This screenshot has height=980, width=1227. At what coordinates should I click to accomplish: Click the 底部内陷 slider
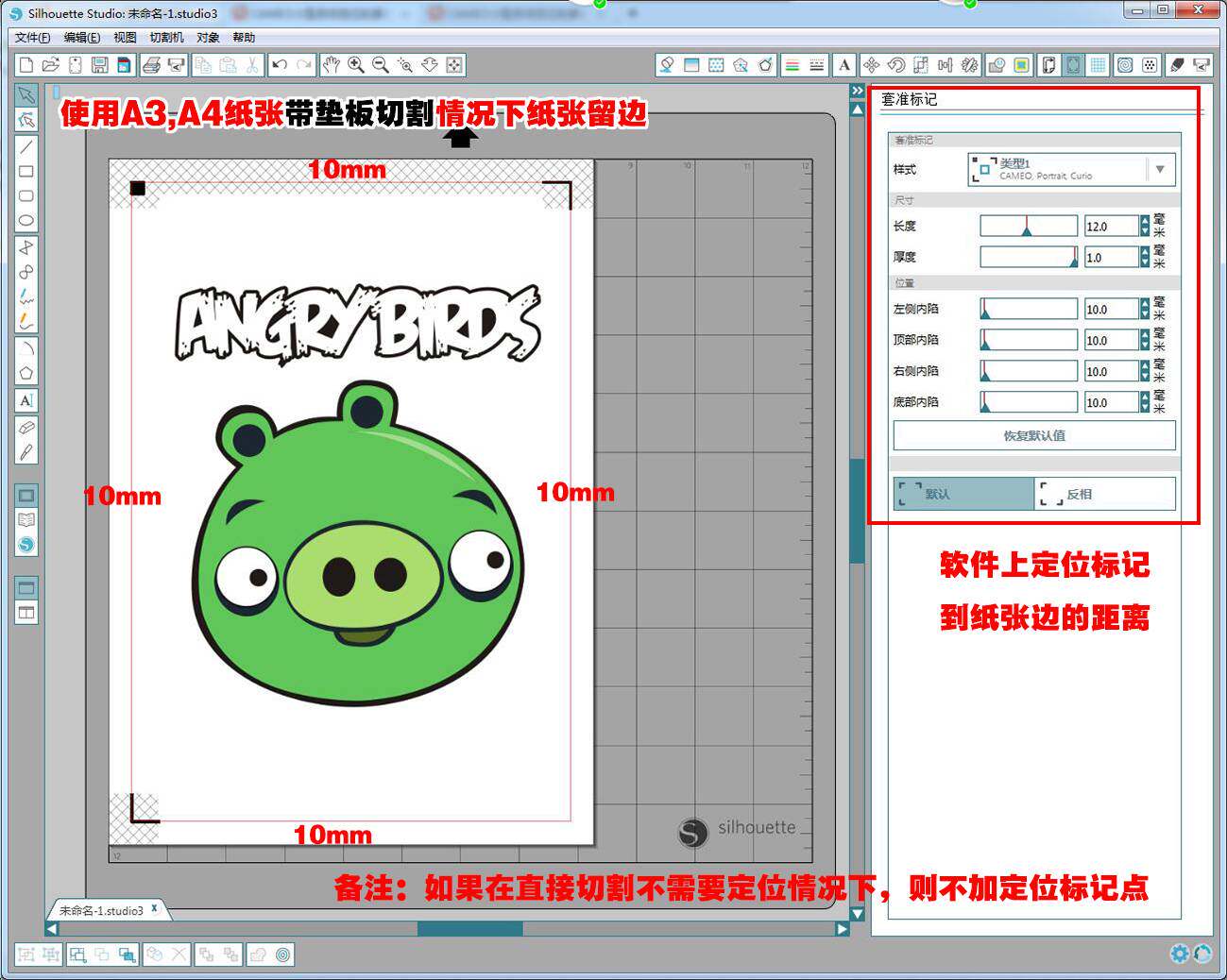pos(1029,402)
